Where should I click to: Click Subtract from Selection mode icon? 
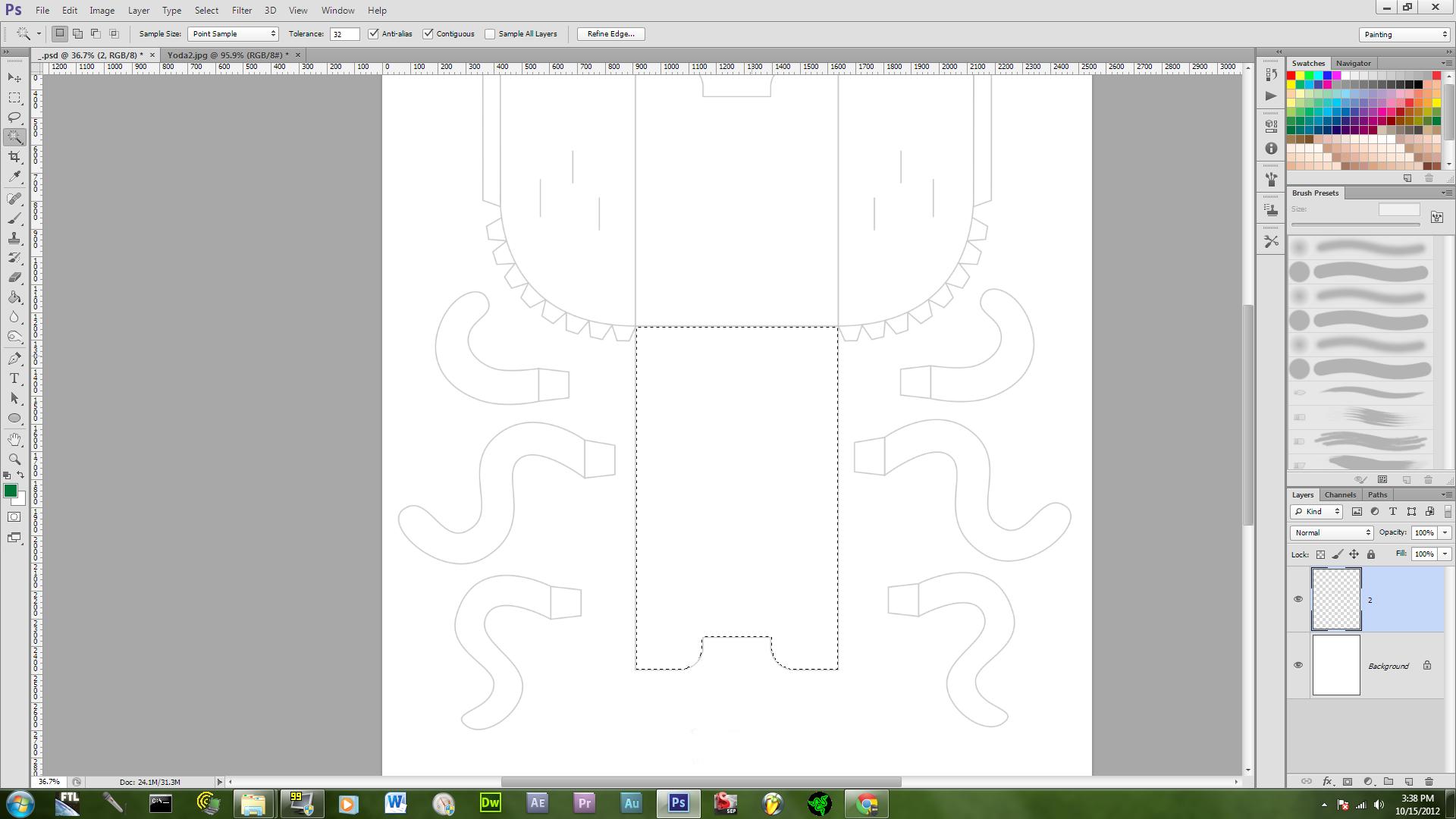96,33
